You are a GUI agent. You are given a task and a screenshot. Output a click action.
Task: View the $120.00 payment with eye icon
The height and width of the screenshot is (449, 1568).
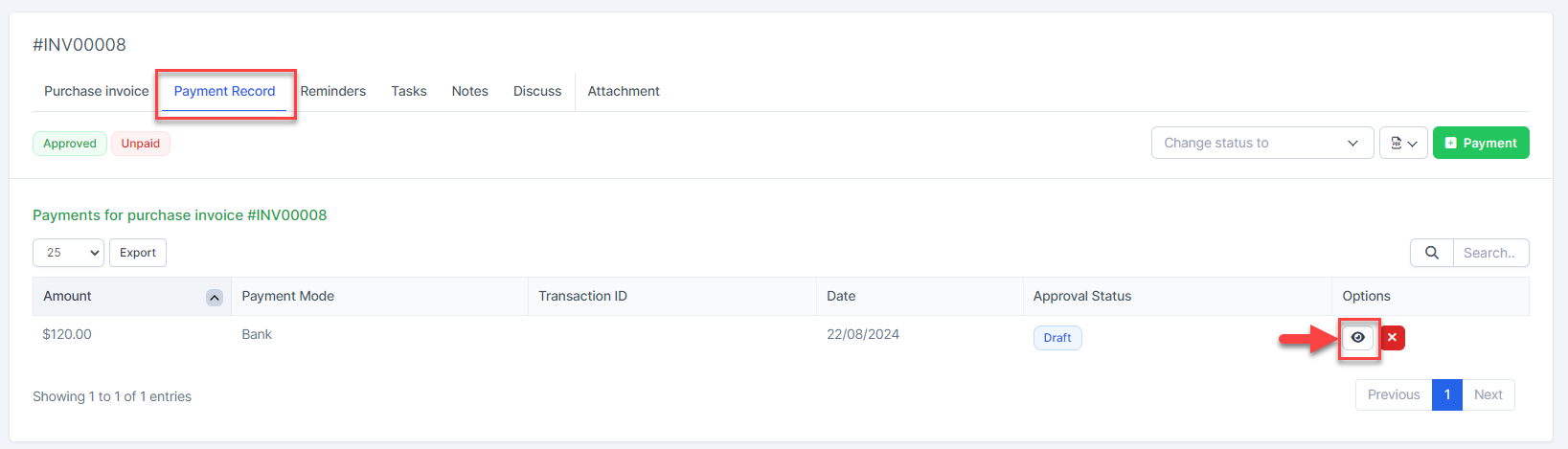tap(1357, 338)
